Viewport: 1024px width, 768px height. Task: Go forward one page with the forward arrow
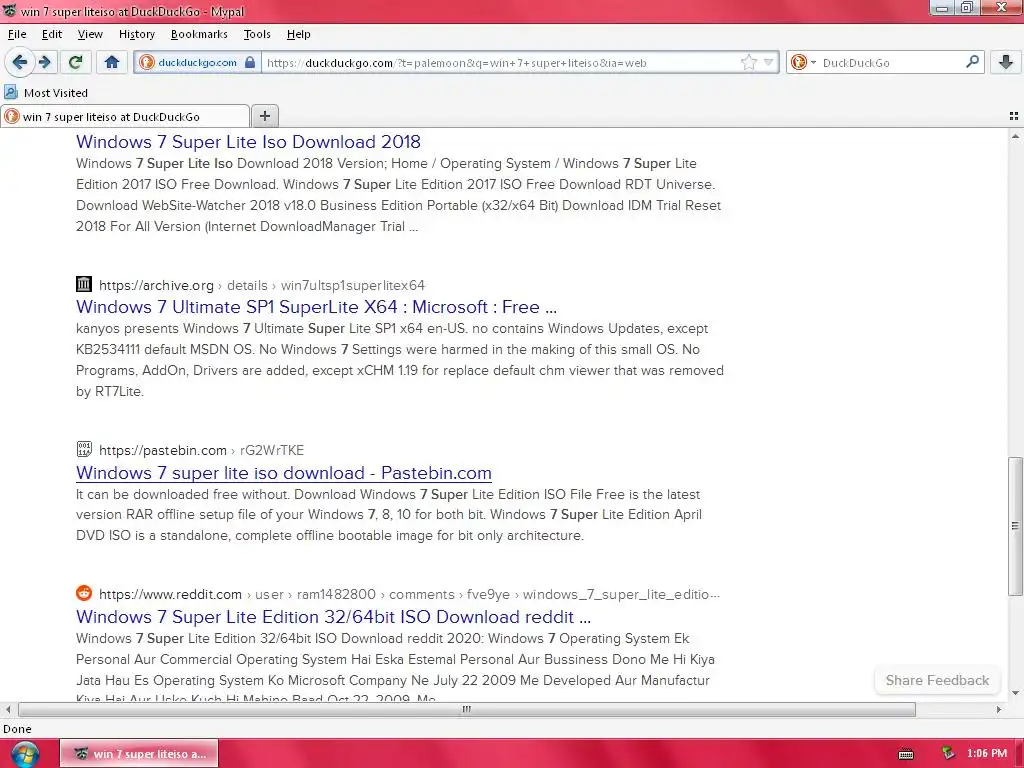click(x=45, y=62)
